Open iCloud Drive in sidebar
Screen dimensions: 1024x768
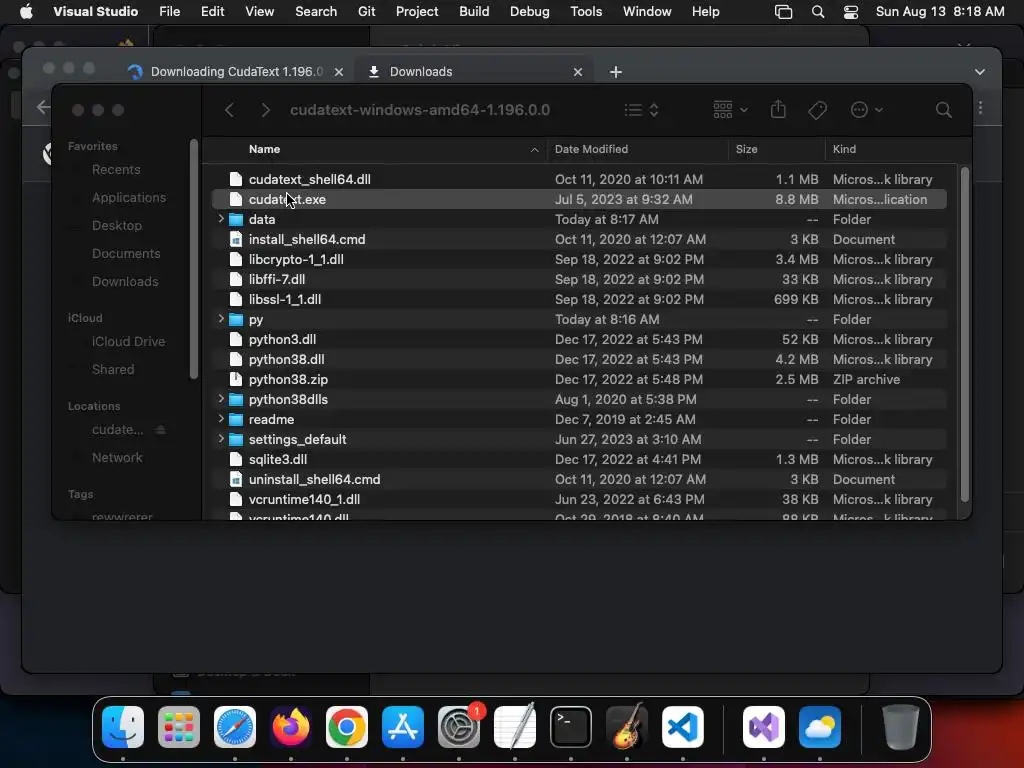click(128, 342)
